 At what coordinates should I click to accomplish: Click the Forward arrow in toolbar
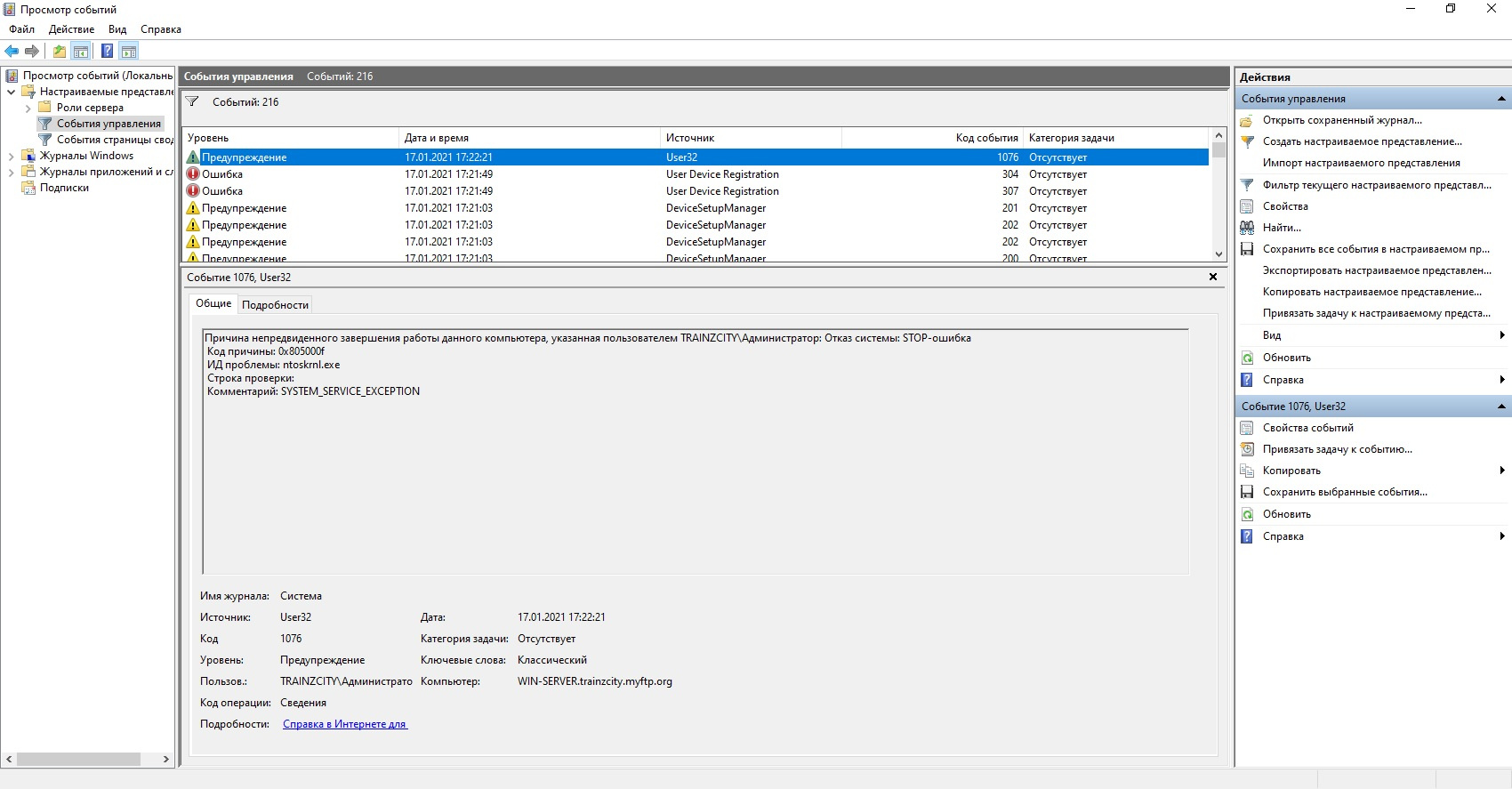tap(32, 51)
